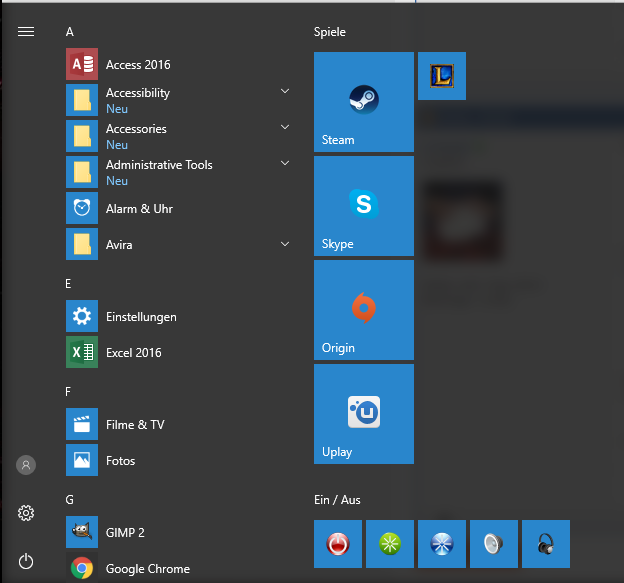Select the Administrative Tools label
This screenshot has width=624, height=583.
coord(159,165)
